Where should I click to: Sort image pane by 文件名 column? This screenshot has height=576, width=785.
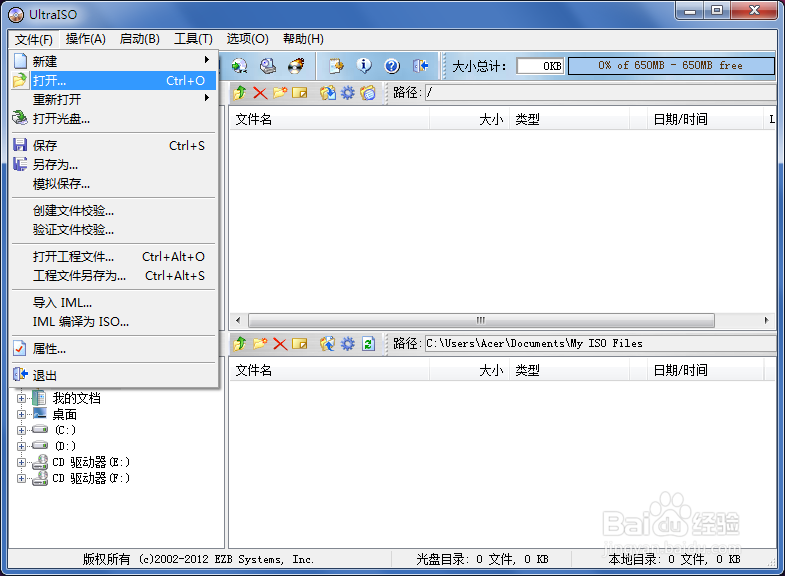pos(329,119)
